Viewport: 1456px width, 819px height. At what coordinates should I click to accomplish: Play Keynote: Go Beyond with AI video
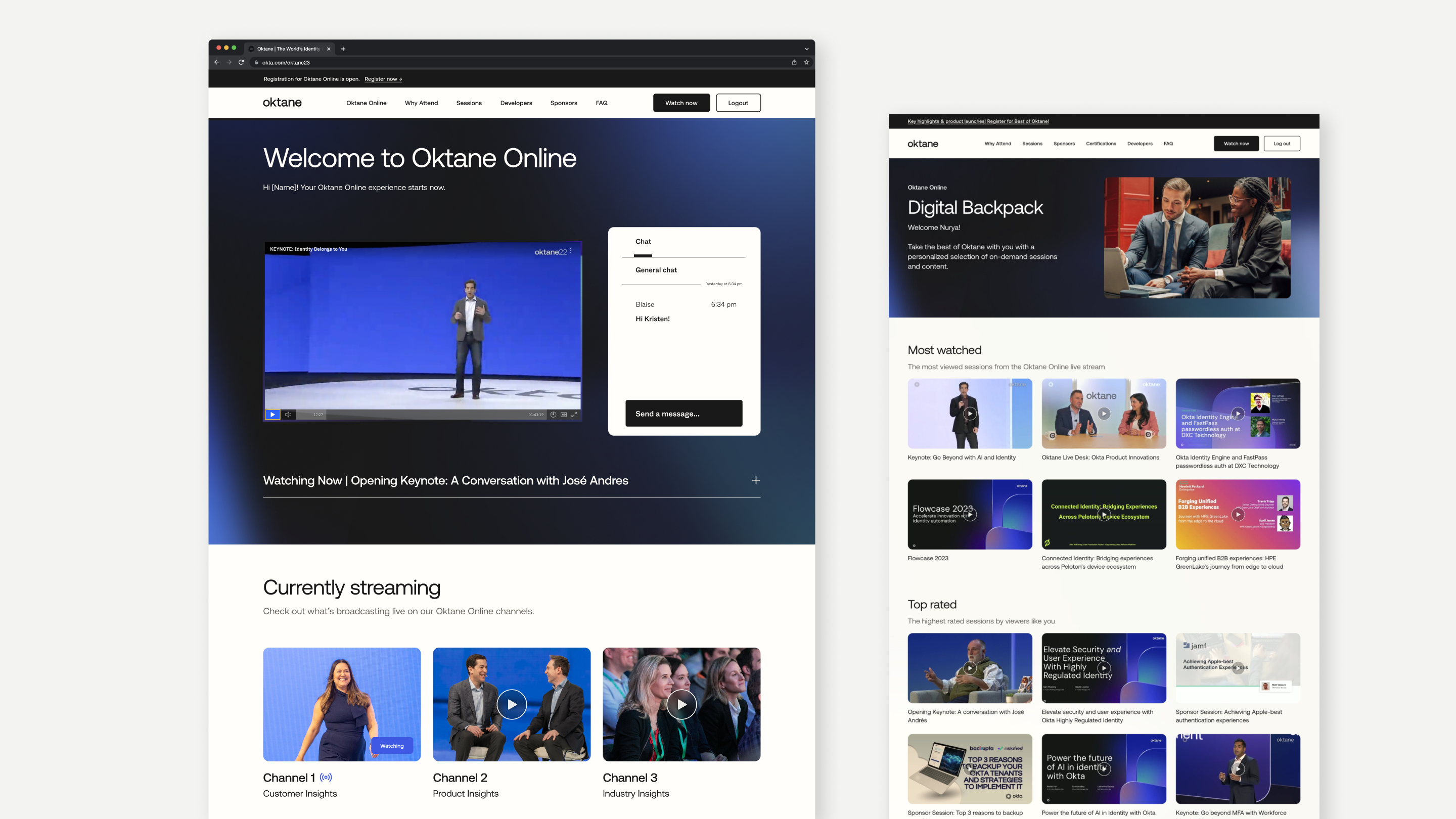tap(970, 414)
